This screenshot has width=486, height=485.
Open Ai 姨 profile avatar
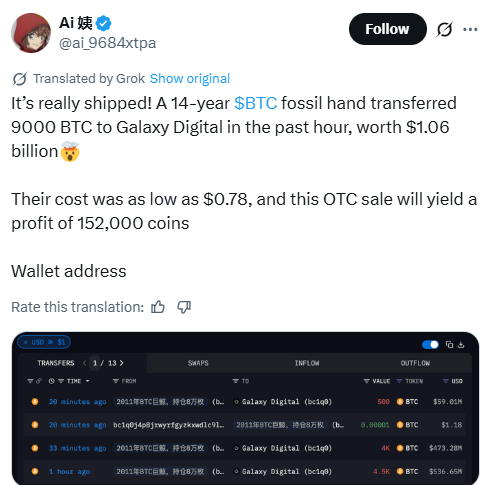click(x=31, y=33)
